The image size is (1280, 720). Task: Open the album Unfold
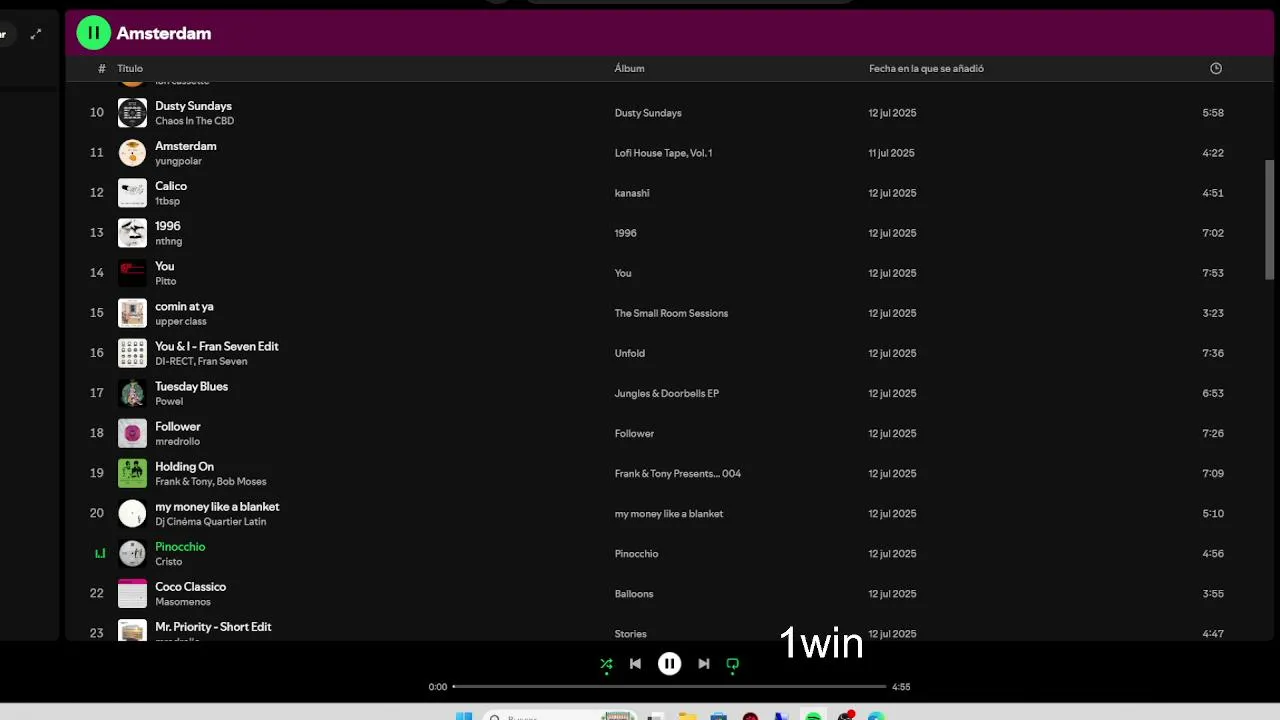pyautogui.click(x=629, y=353)
